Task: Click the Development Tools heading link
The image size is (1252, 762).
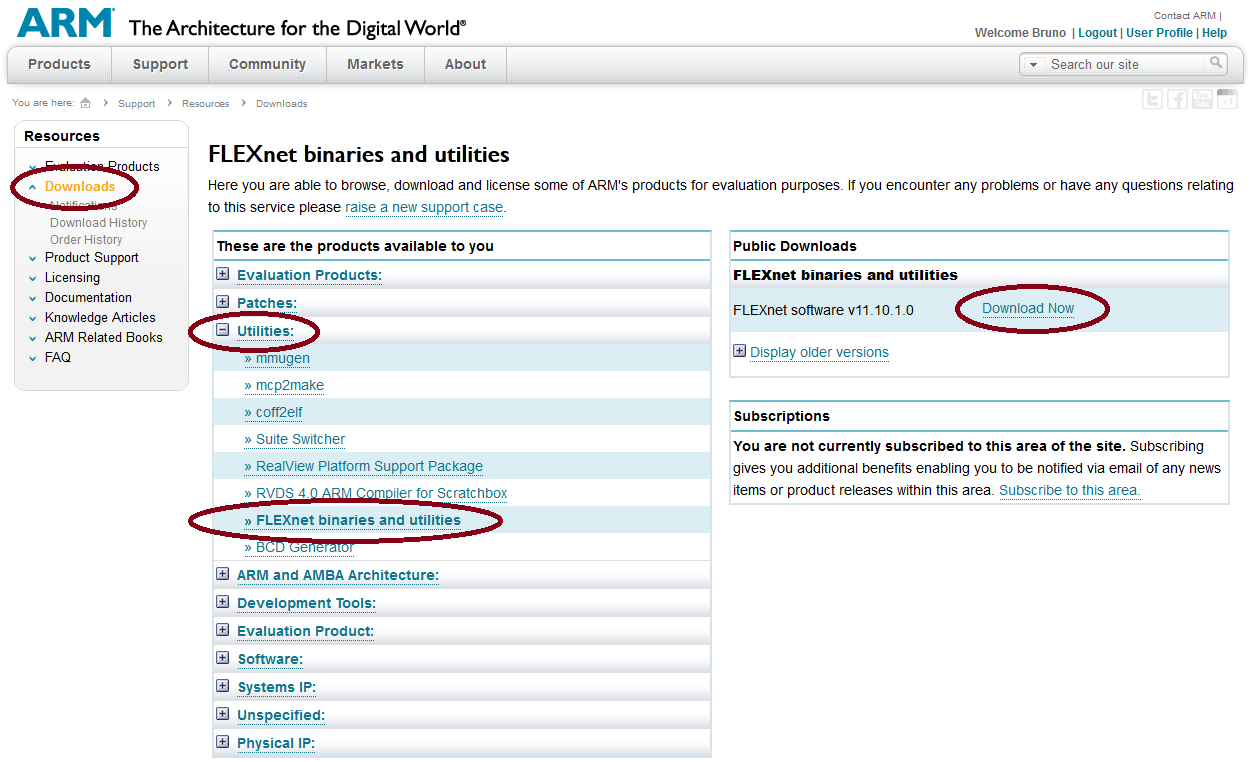Action: (x=306, y=603)
